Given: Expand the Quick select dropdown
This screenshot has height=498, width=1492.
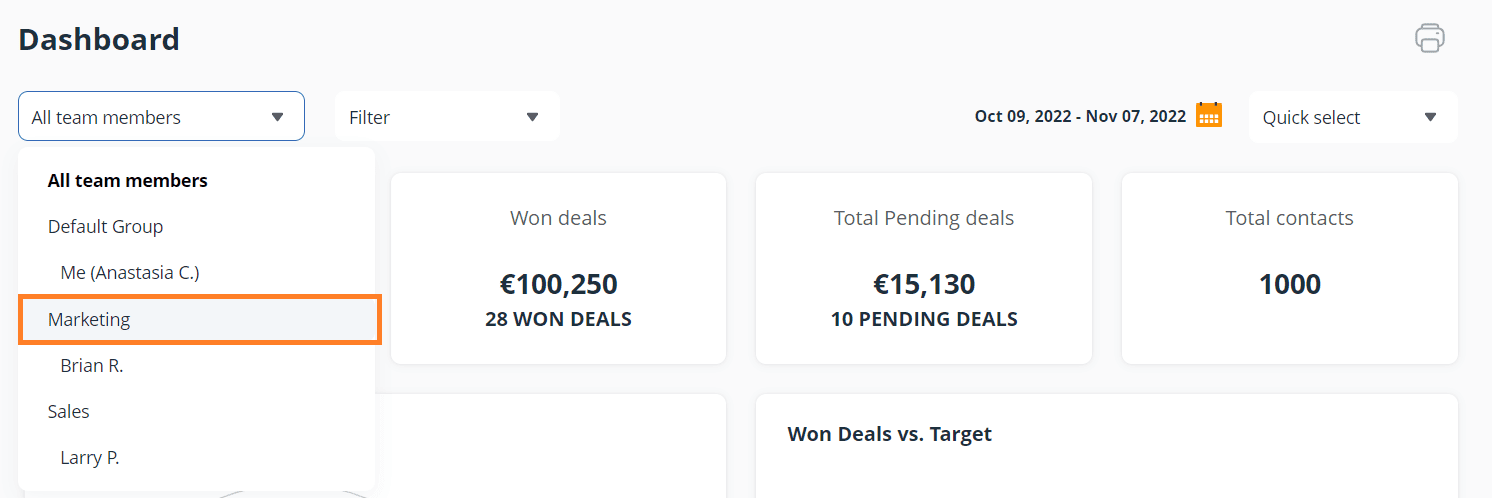Looking at the screenshot, I should tap(1352, 117).
